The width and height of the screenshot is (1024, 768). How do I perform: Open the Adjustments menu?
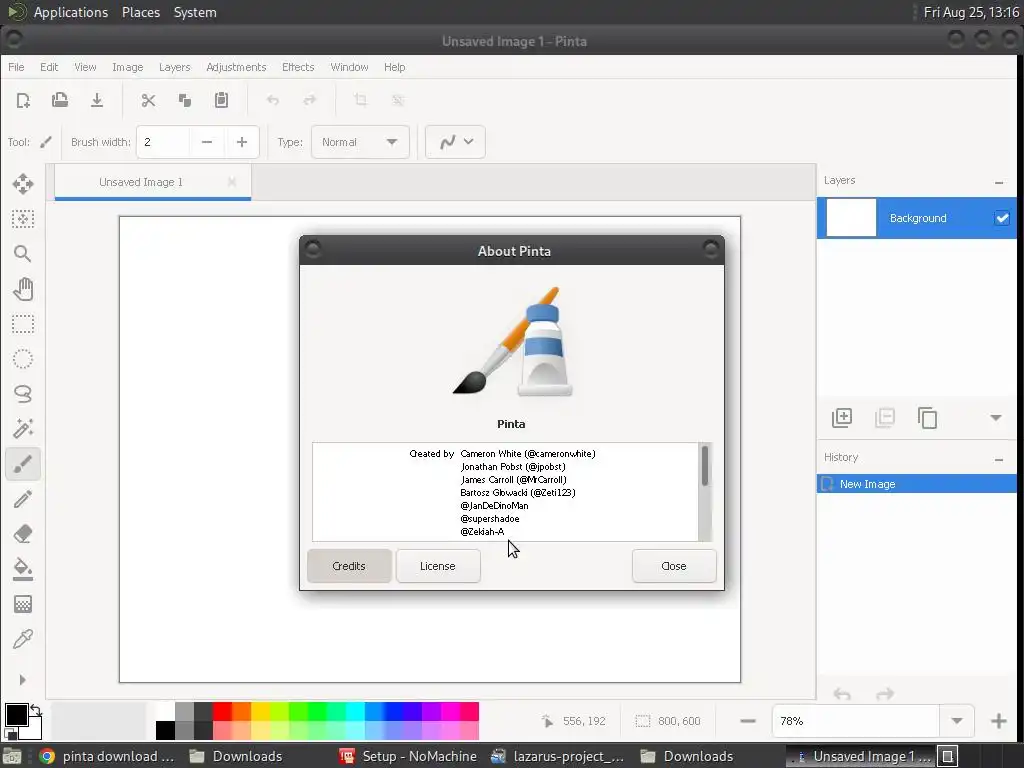tap(236, 67)
